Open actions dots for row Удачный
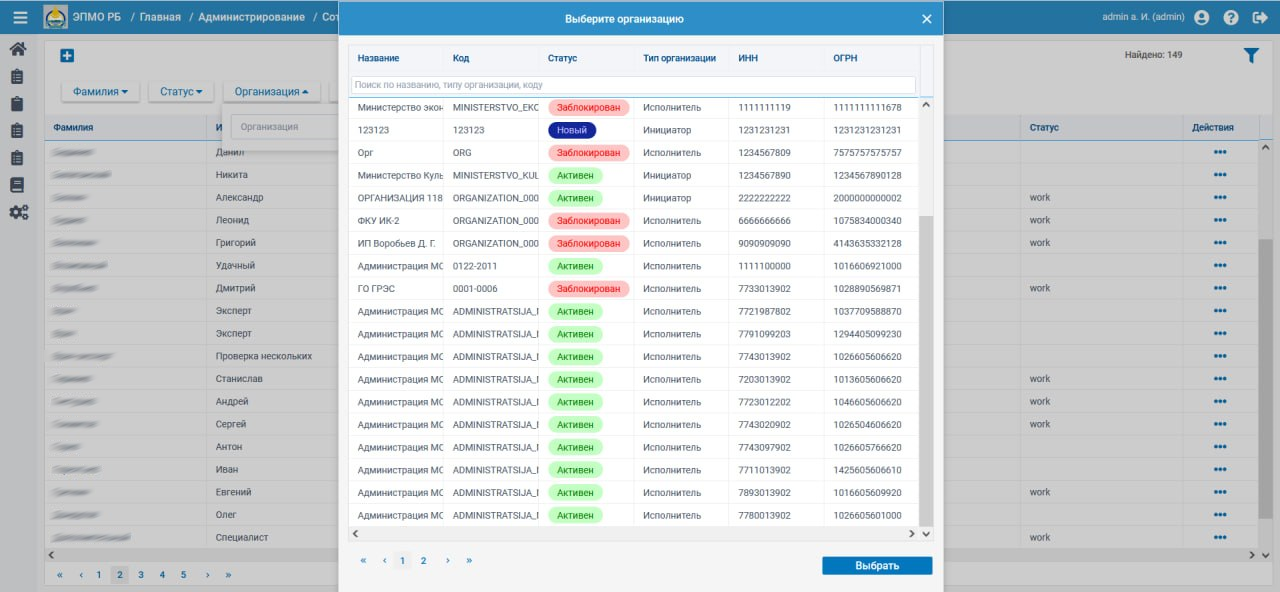The width and height of the screenshot is (1280, 592). pos(1220,266)
